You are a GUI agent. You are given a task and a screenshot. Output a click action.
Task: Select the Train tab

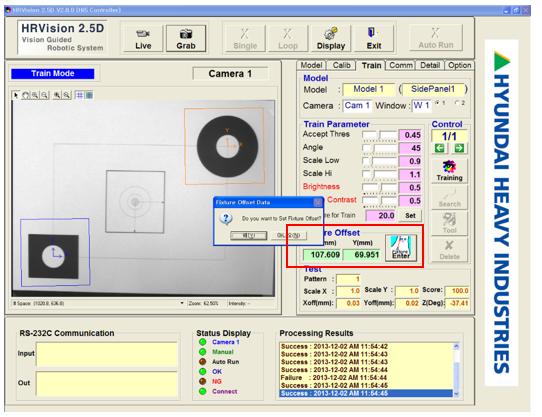tap(371, 65)
